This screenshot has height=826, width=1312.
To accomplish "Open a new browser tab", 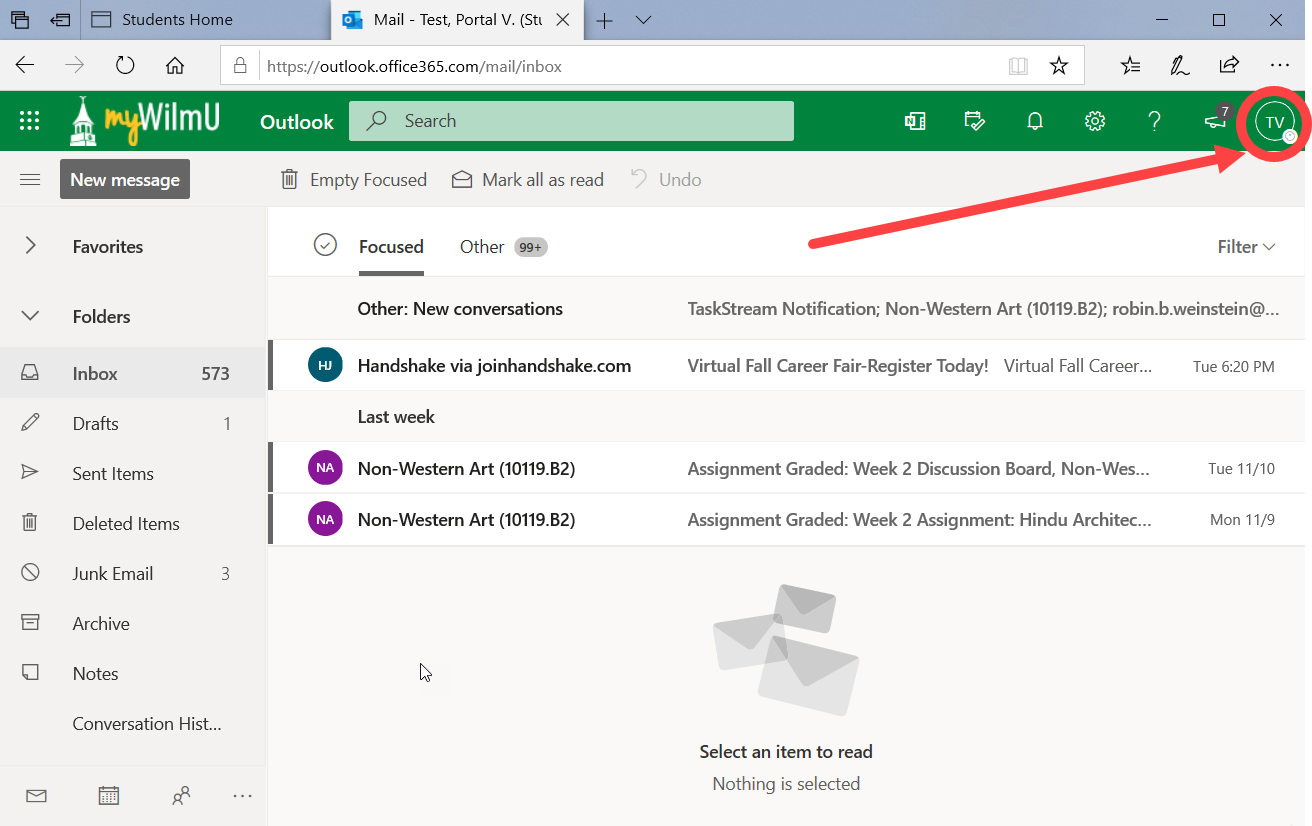I will (604, 20).
